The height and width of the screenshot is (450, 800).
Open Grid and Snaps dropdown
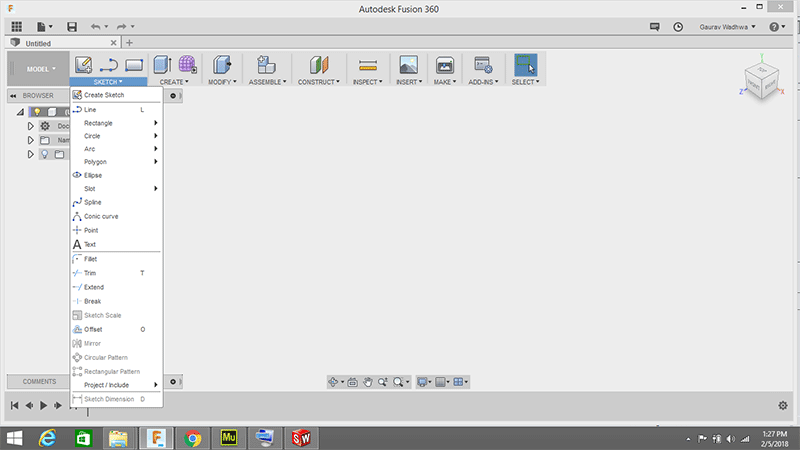[x=442, y=382]
